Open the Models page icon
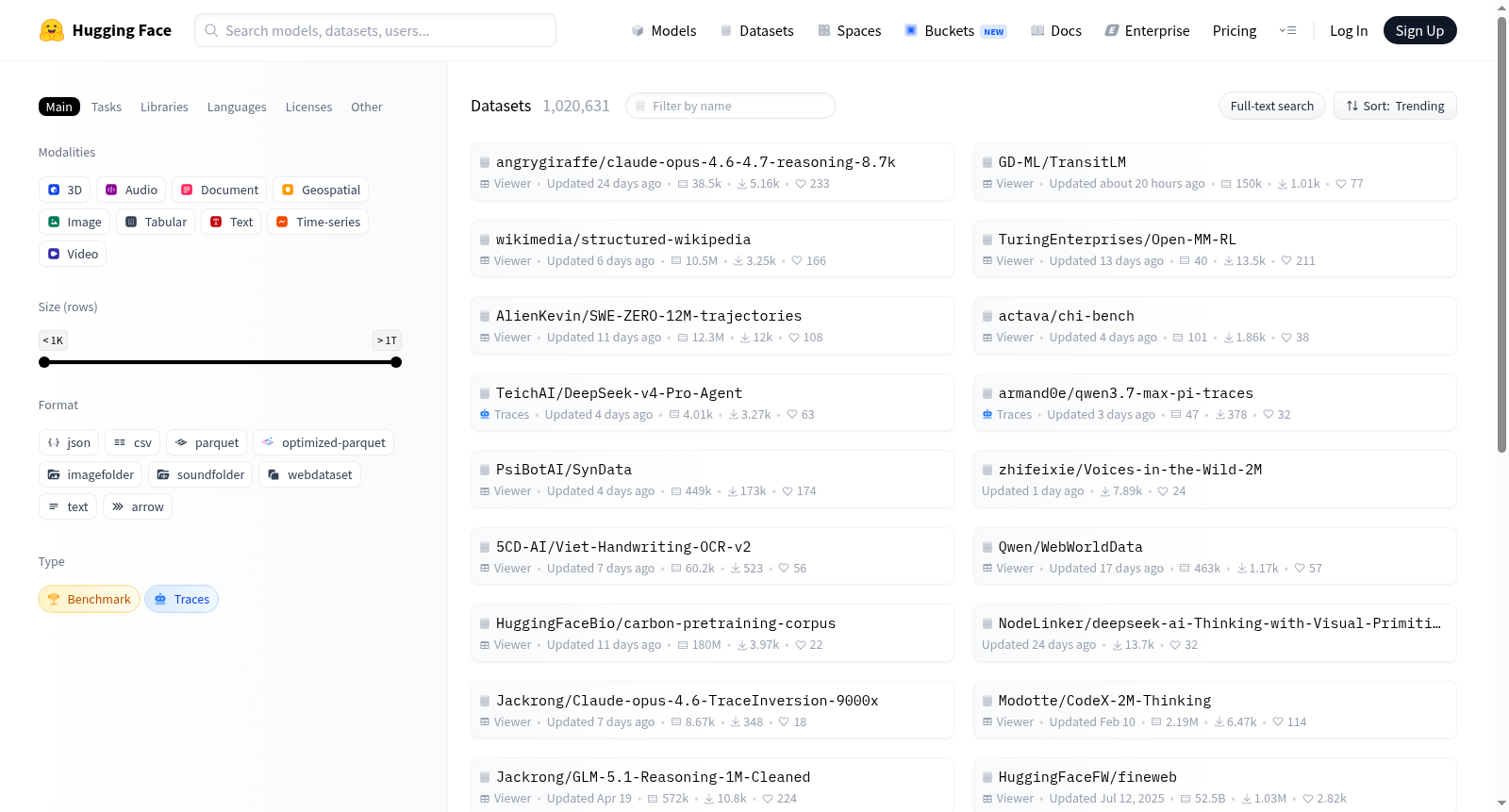This screenshot has width=1509, height=812. 638,30
